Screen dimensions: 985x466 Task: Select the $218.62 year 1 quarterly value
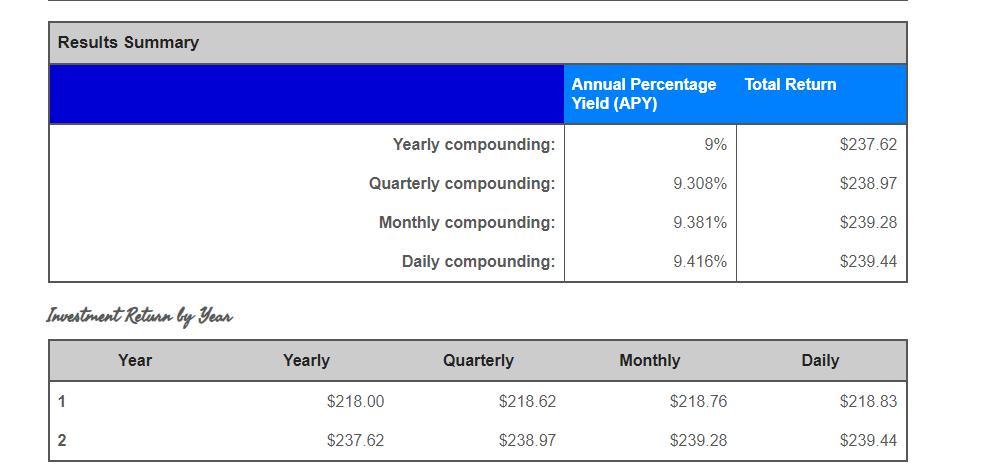(x=527, y=402)
